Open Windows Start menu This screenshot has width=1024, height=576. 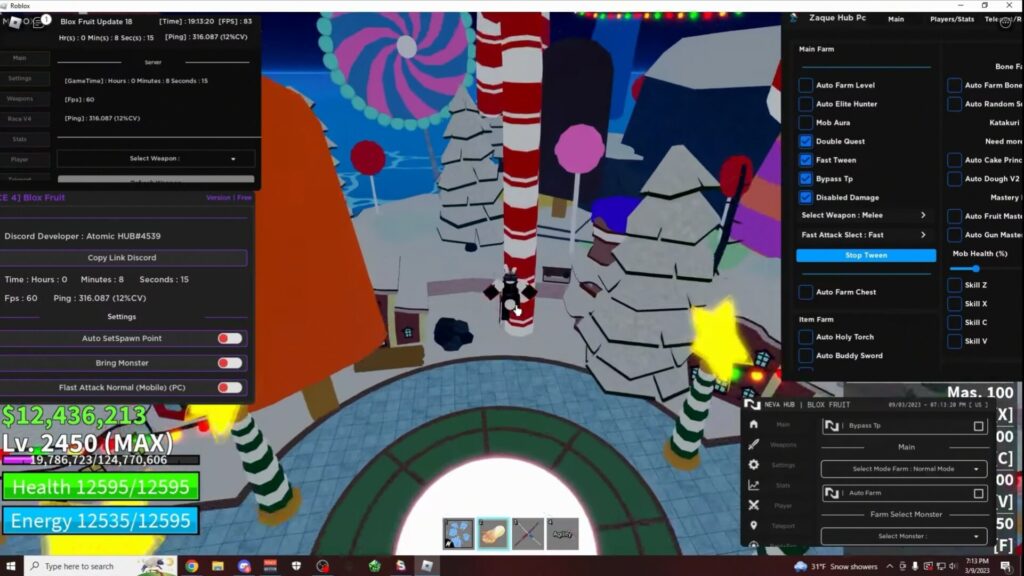pyautogui.click(x=11, y=566)
